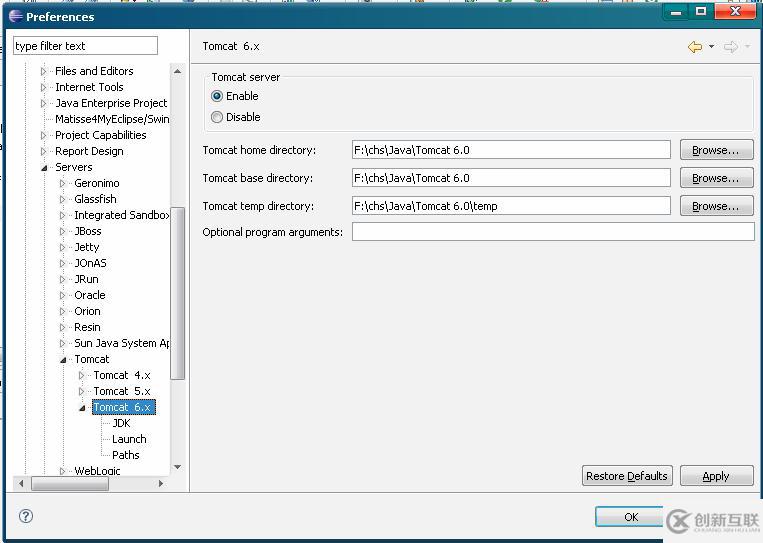Image resolution: width=763 pixels, height=543 pixels.
Task: Expand the Tomcat 5.x node
Action: click(81, 392)
